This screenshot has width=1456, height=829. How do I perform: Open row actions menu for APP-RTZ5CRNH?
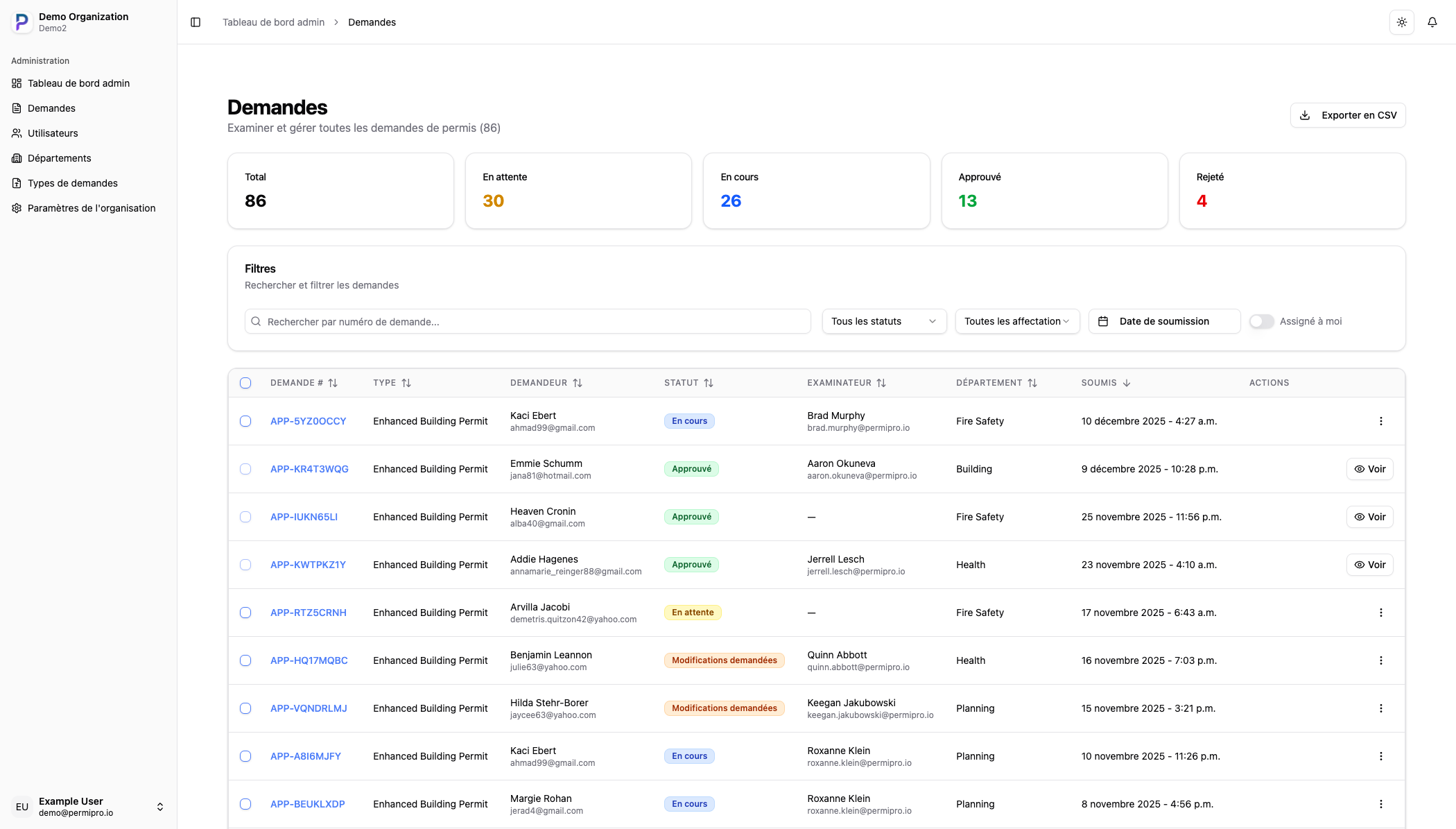pos(1380,613)
